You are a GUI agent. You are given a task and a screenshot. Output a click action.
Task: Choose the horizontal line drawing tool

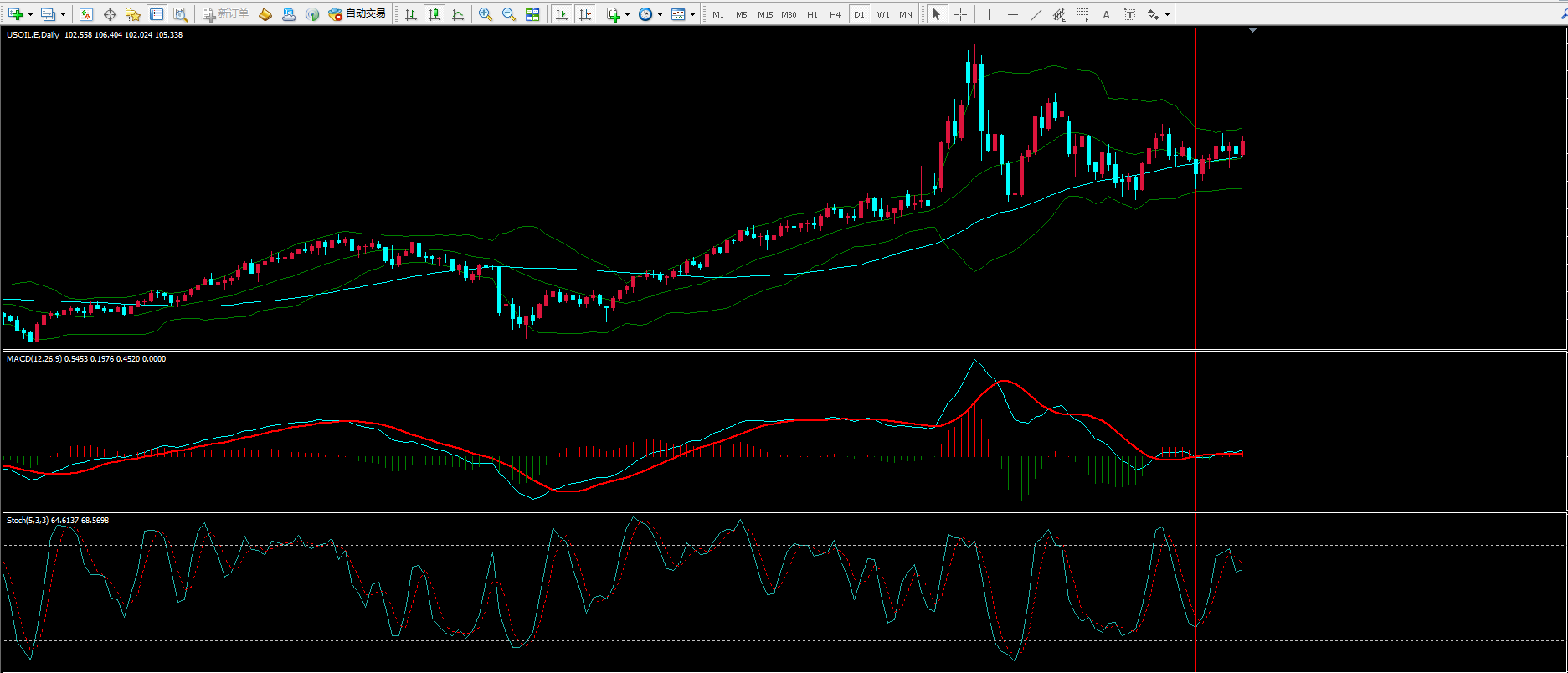click(1013, 14)
